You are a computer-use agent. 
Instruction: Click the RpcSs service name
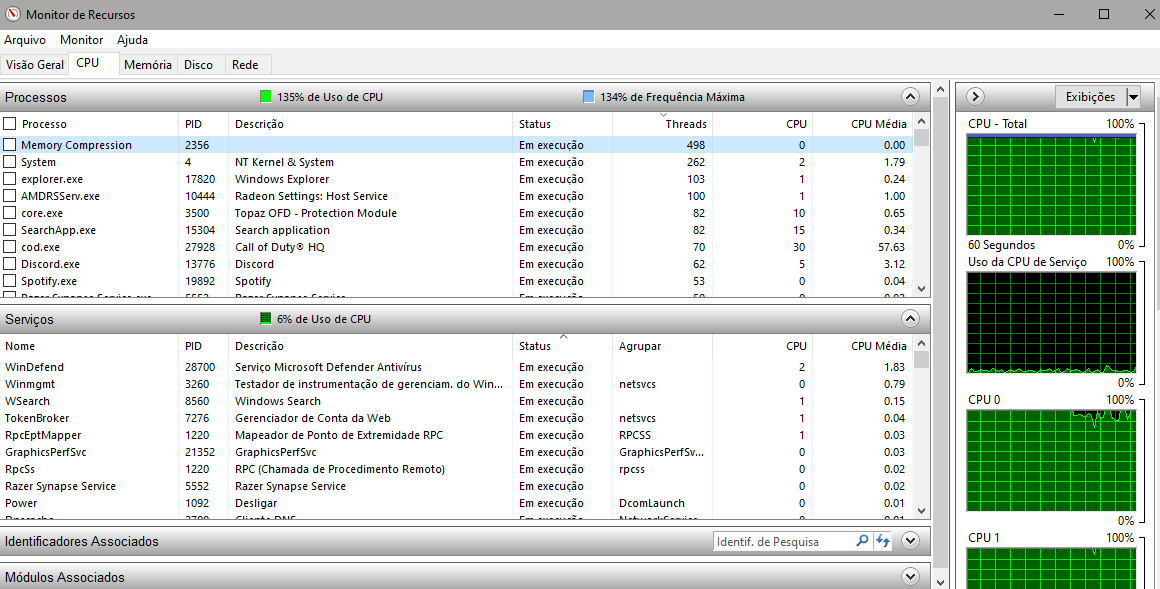20,469
